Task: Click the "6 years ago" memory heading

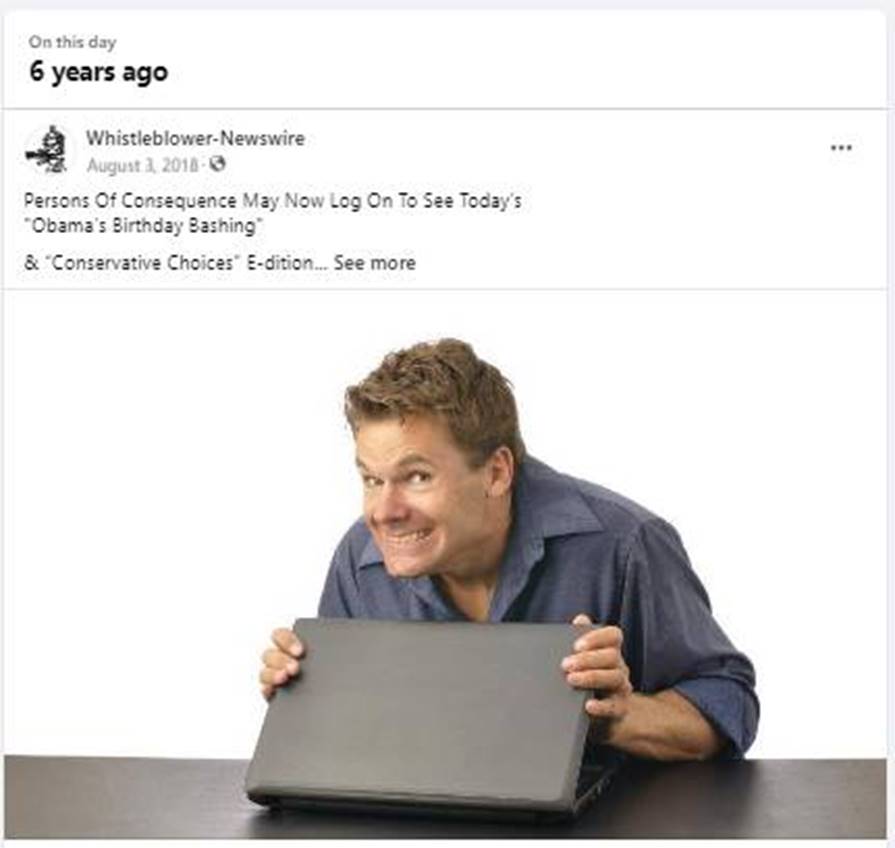Action: pyautogui.click(x=99, y=72)
